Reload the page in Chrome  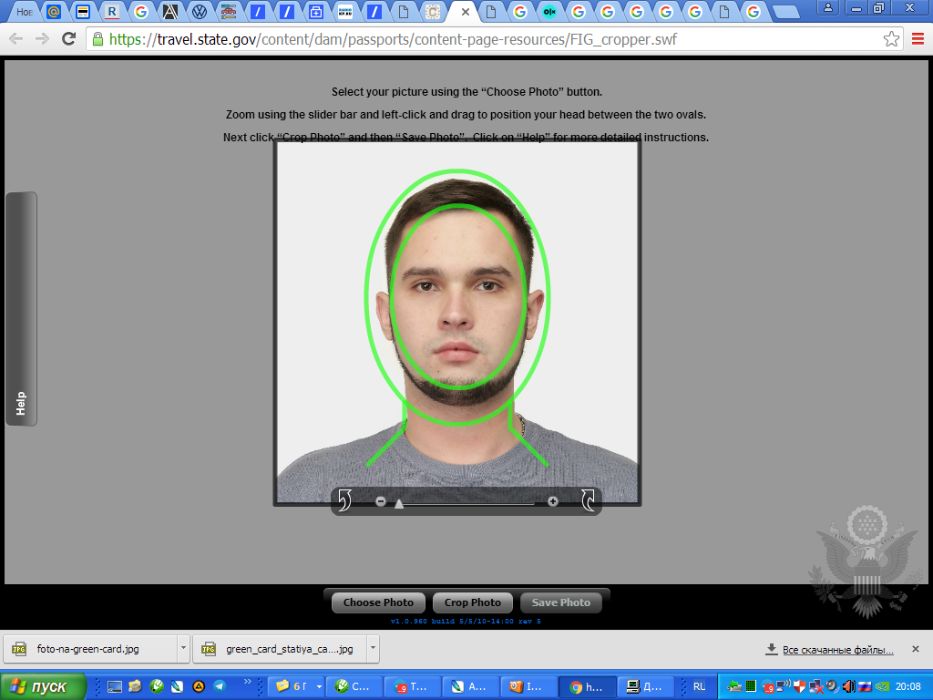68,39
